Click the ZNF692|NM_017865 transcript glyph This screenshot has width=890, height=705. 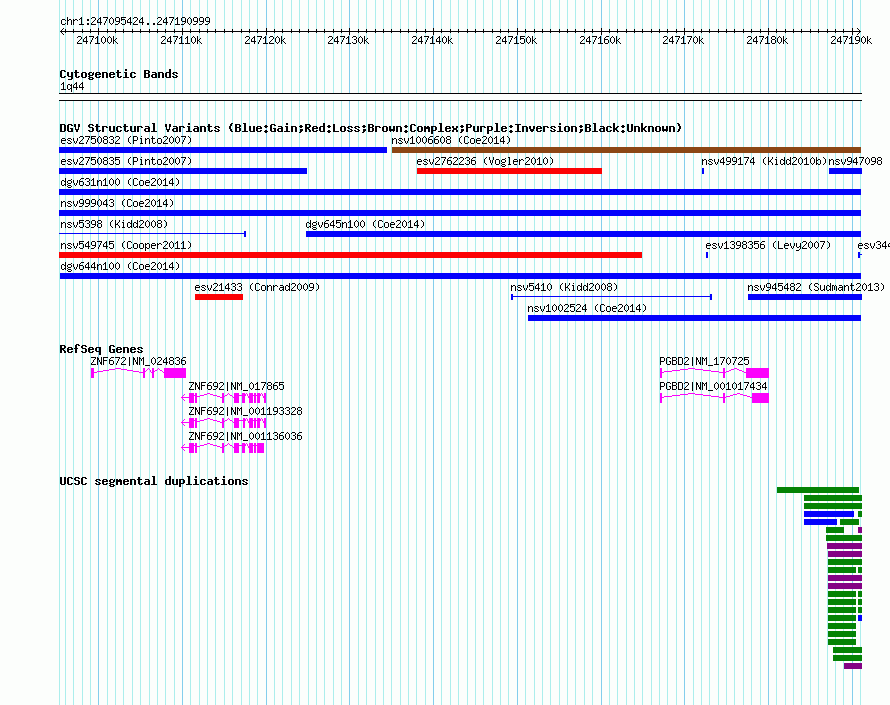pyautogui.click(x=224, y=398)
